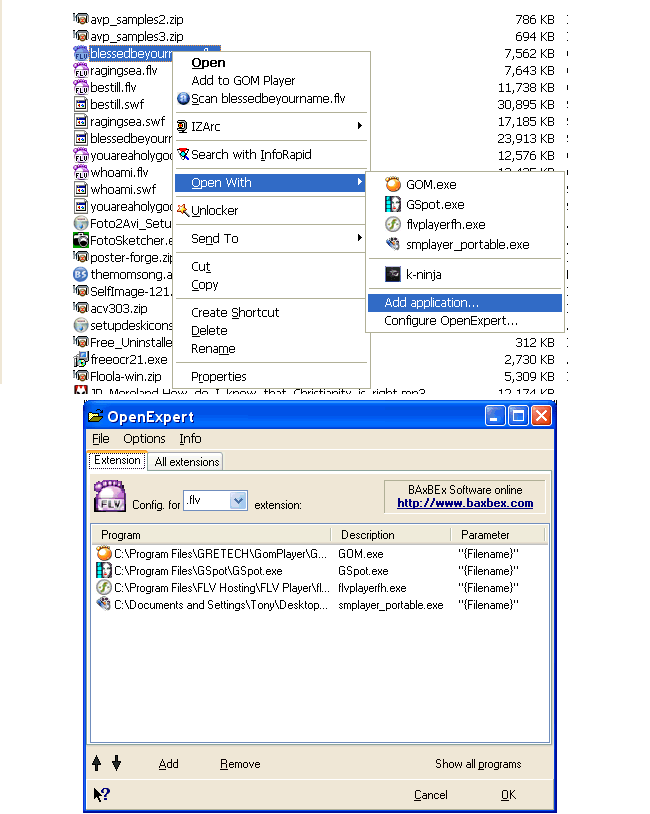
Task: Click the IZArc icon in context menu
Action: (x=182, y=126)
